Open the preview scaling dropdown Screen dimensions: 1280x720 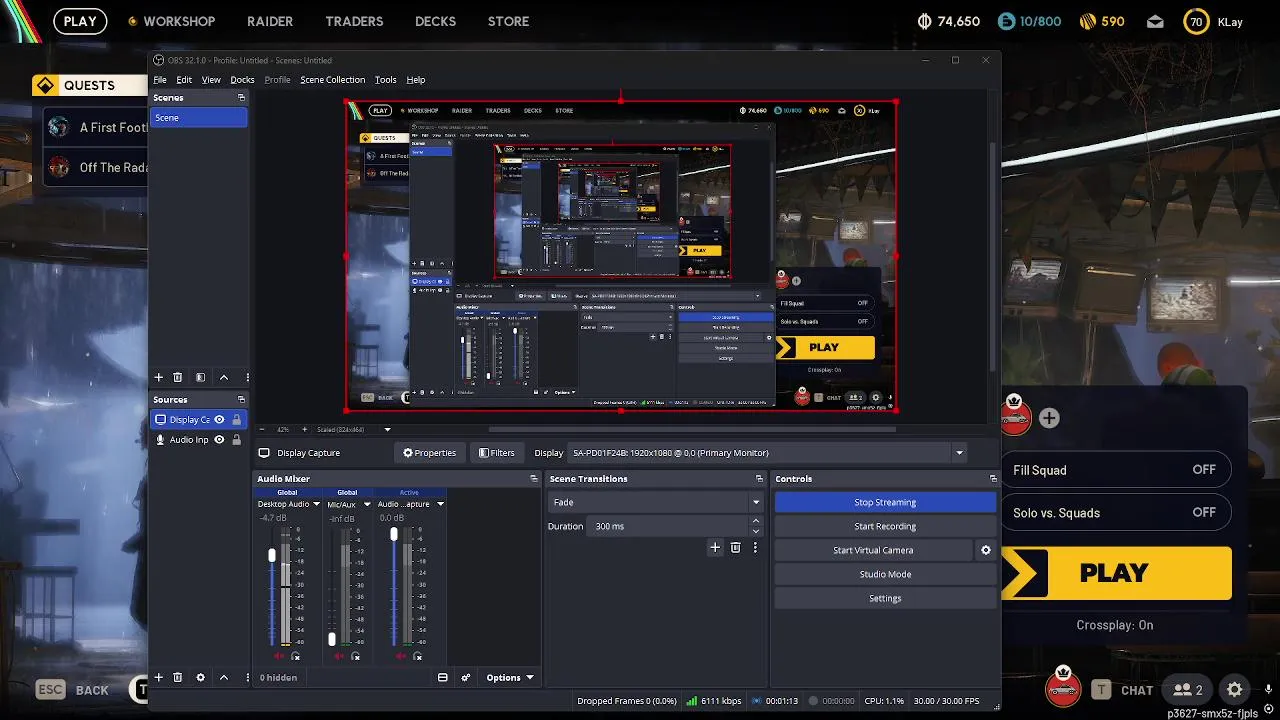[387, 429]
